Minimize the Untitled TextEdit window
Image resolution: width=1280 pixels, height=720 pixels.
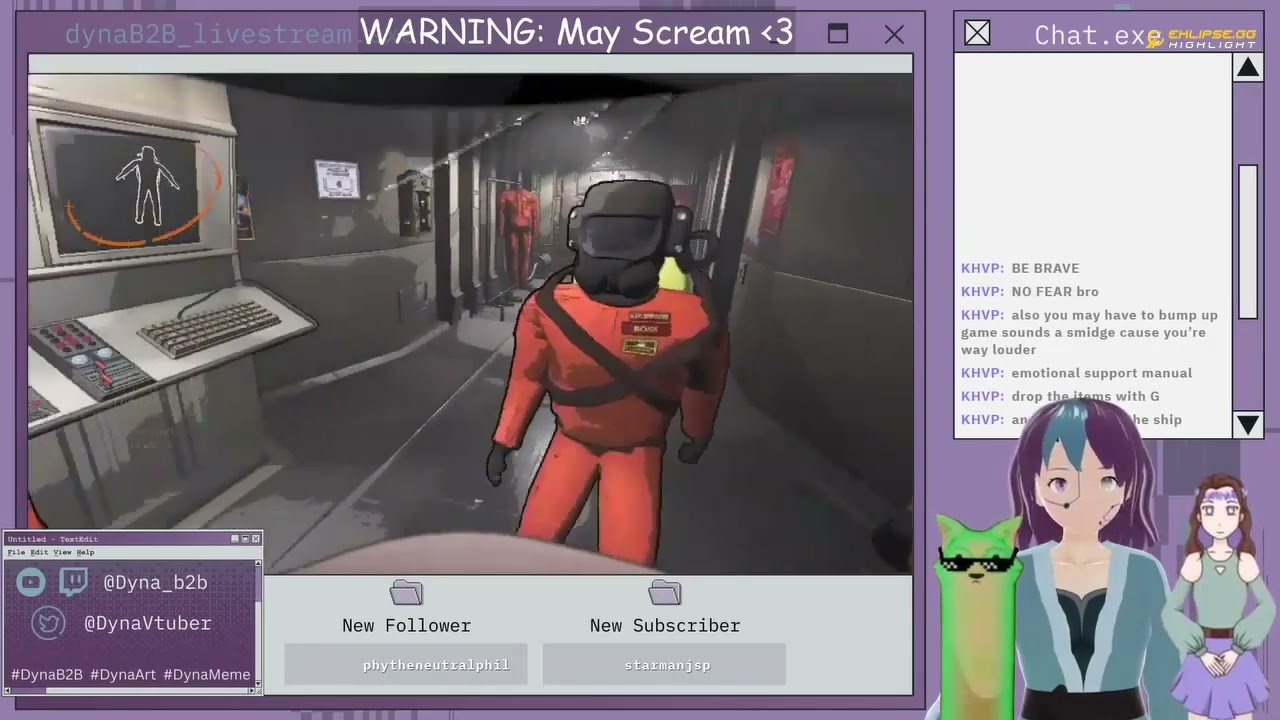point(235,539)
